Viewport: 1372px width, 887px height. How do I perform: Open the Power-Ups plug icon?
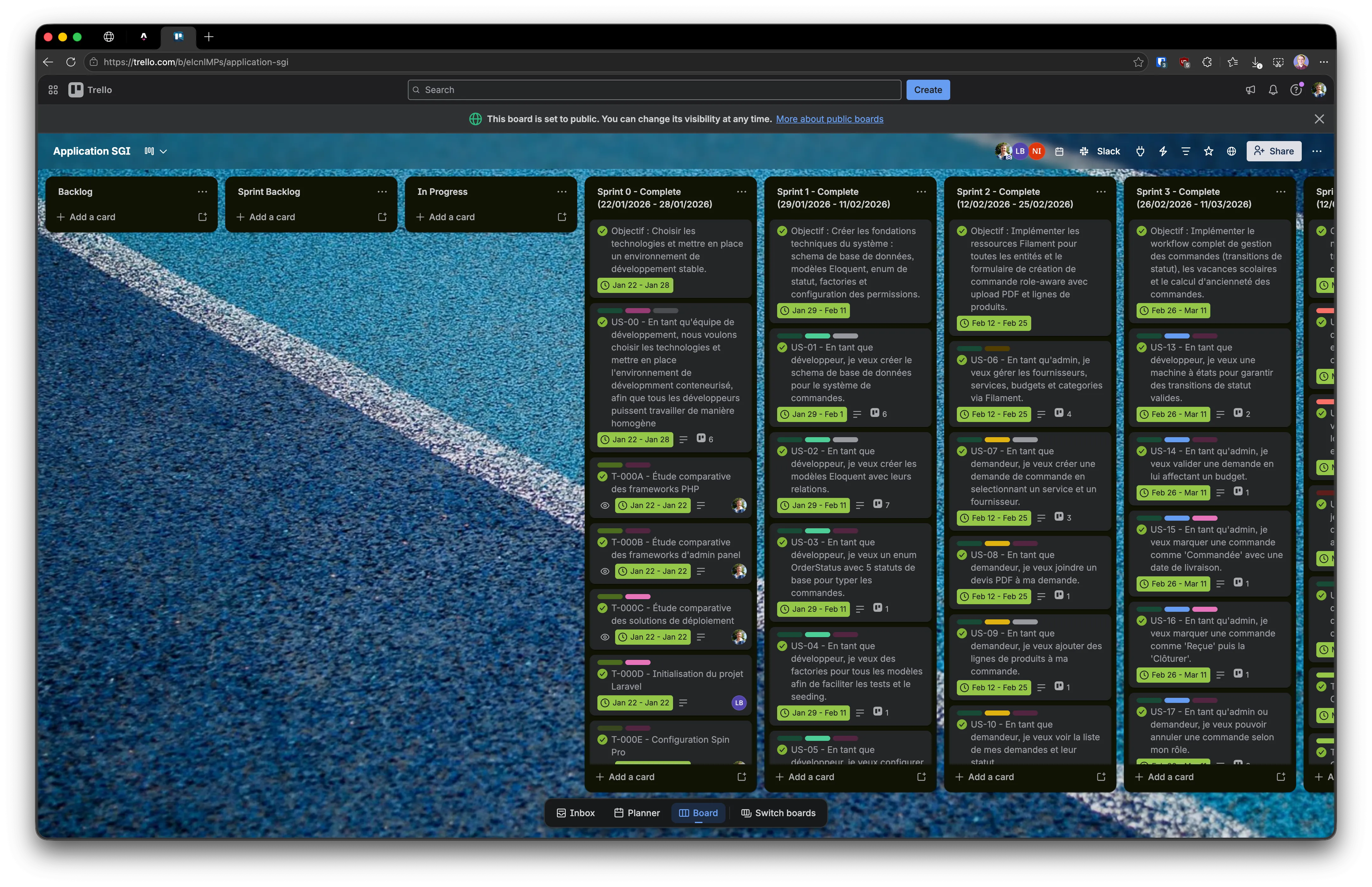(1140, 152)
